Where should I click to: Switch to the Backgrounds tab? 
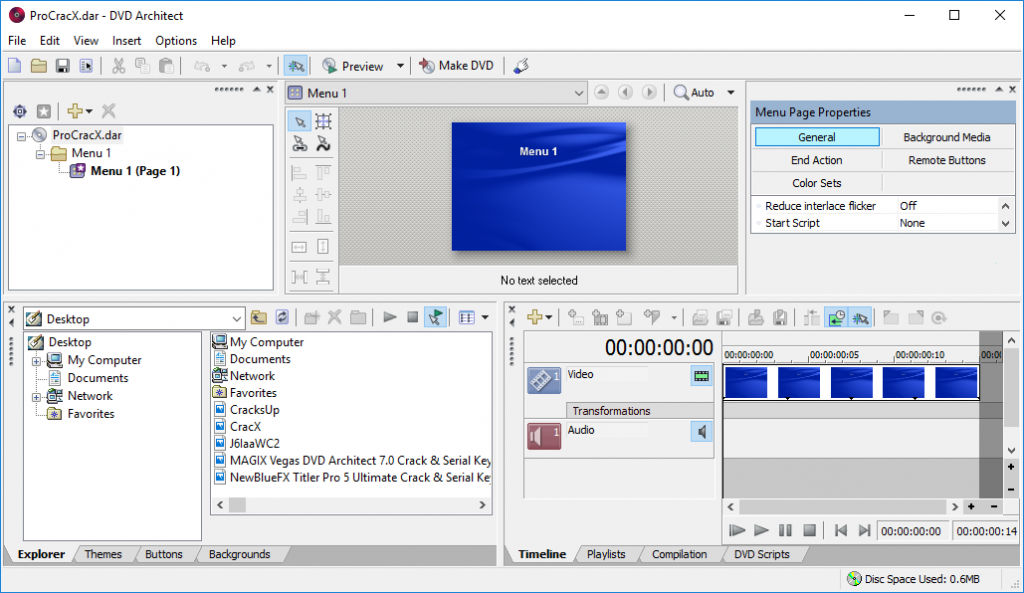(x=239, y=554)
